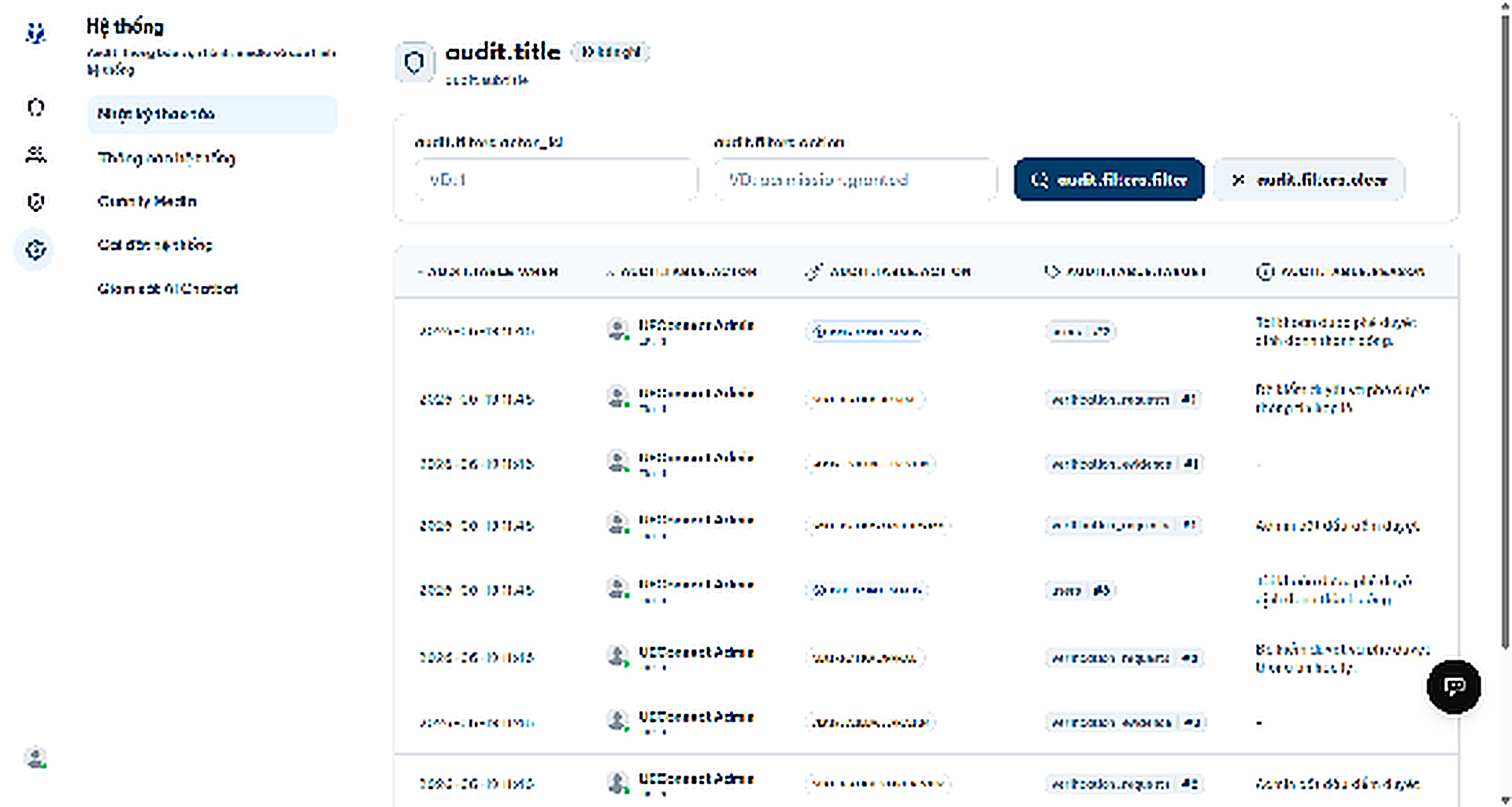Click the when column header label

click(493, 272)
